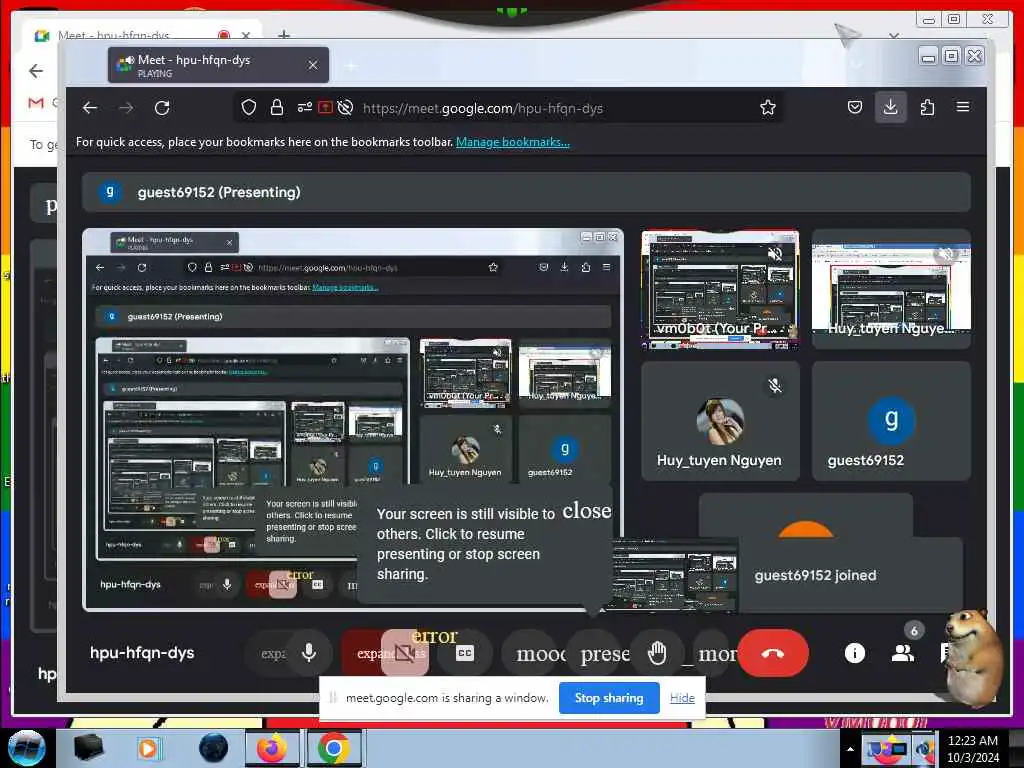Close the Meet hpu-hfqn-dys Firefox tab

pyautogui.click(x=313, y=65)
